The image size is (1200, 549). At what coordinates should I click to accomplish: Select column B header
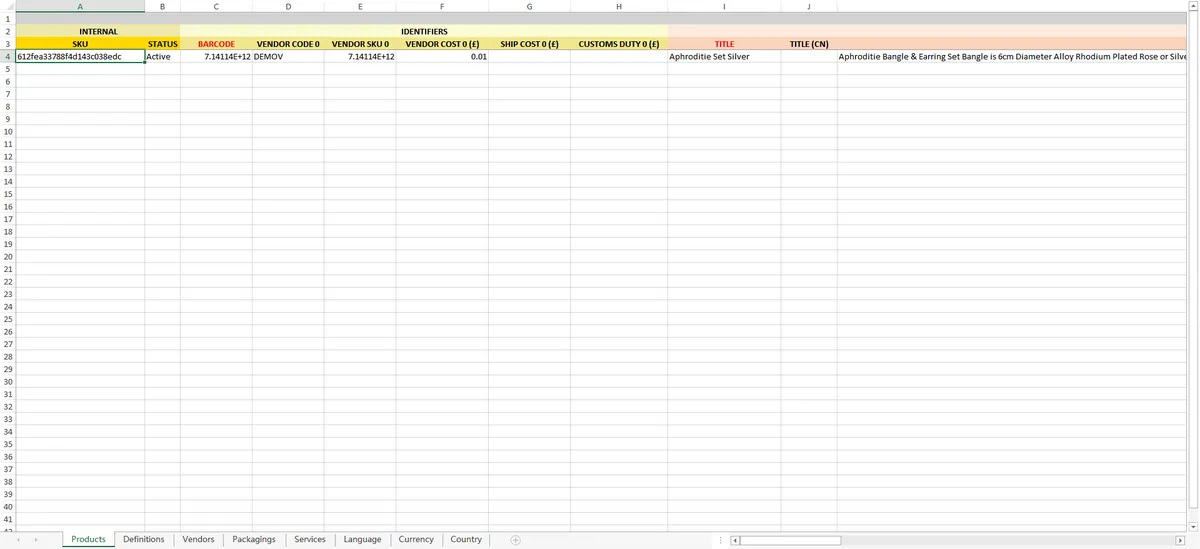click(162, 6)
